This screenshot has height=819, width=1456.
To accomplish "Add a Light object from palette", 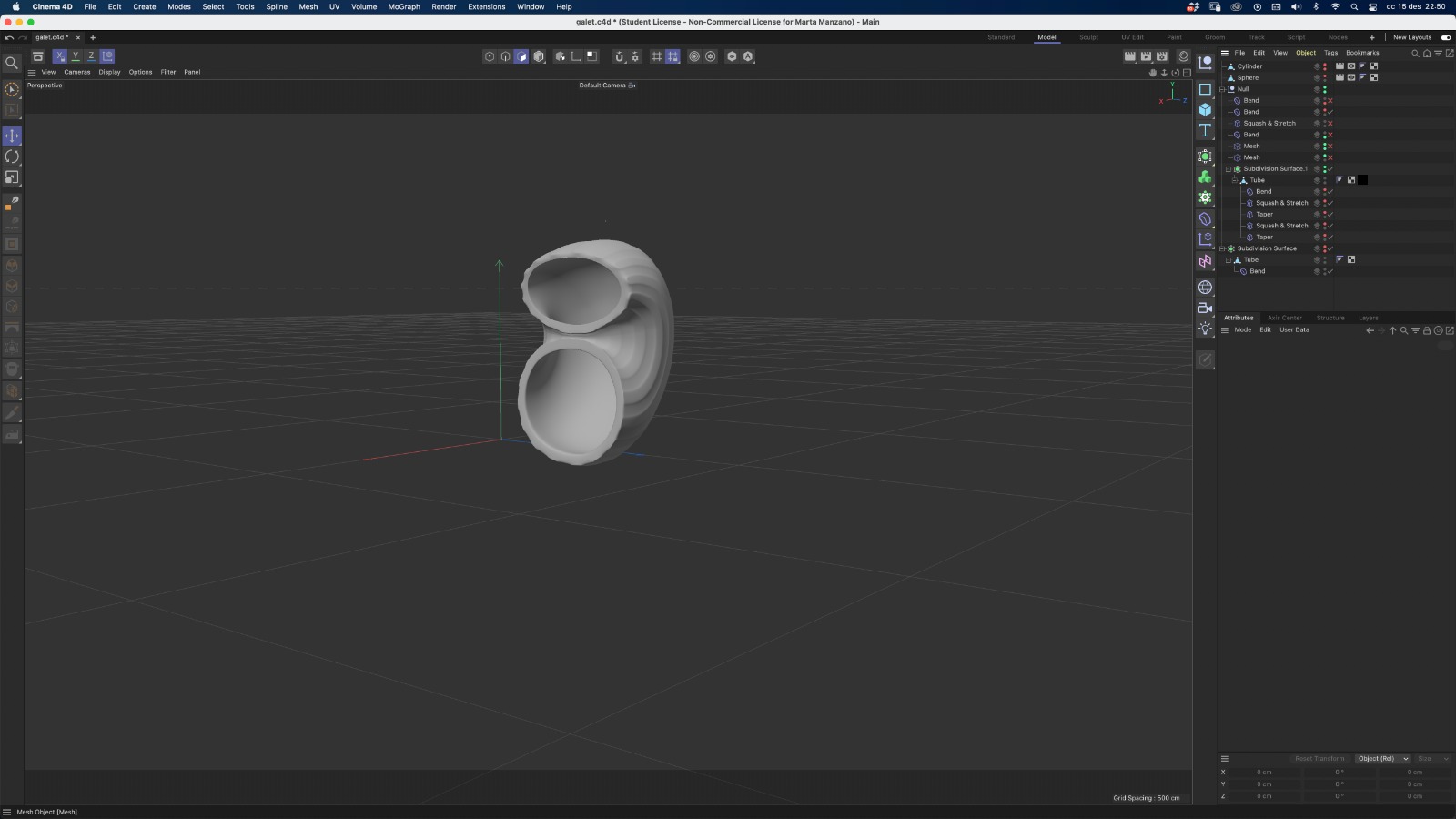I will tap(1205, 329).
